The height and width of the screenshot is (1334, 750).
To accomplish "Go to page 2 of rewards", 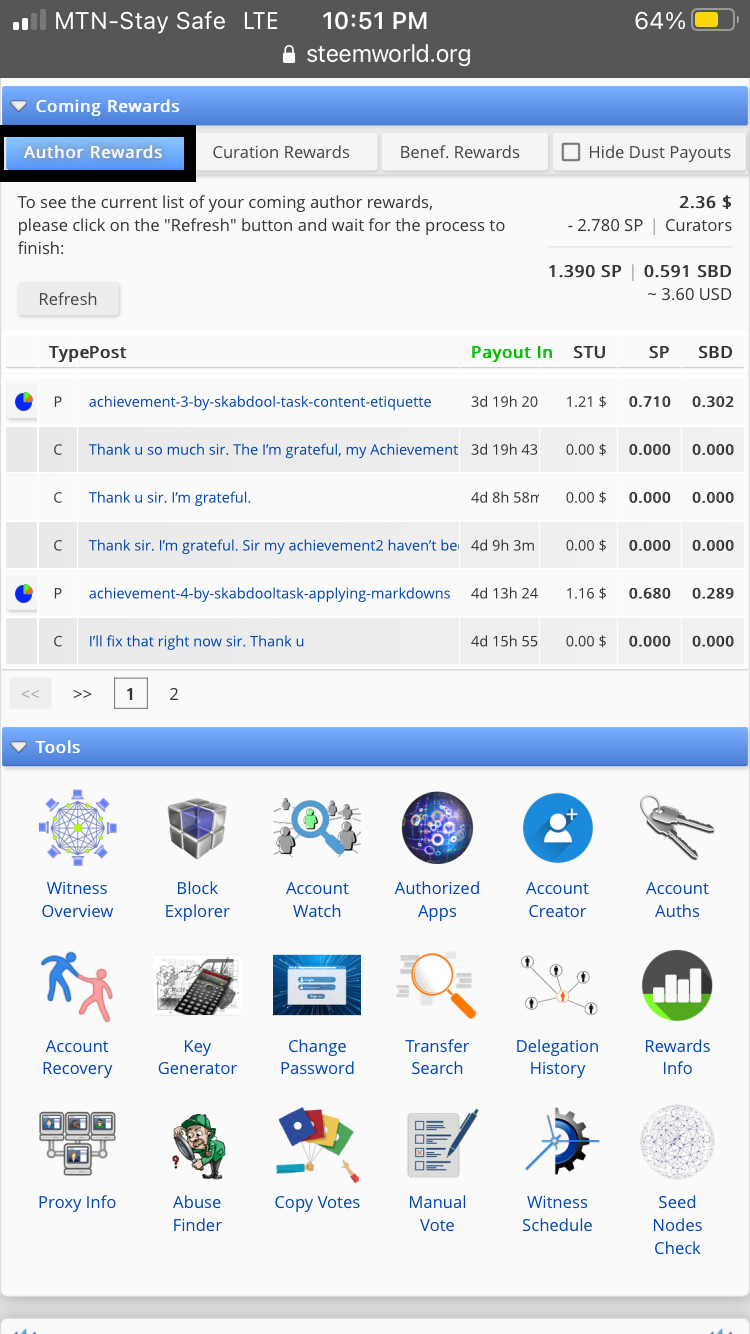I will tap(173, 694).
